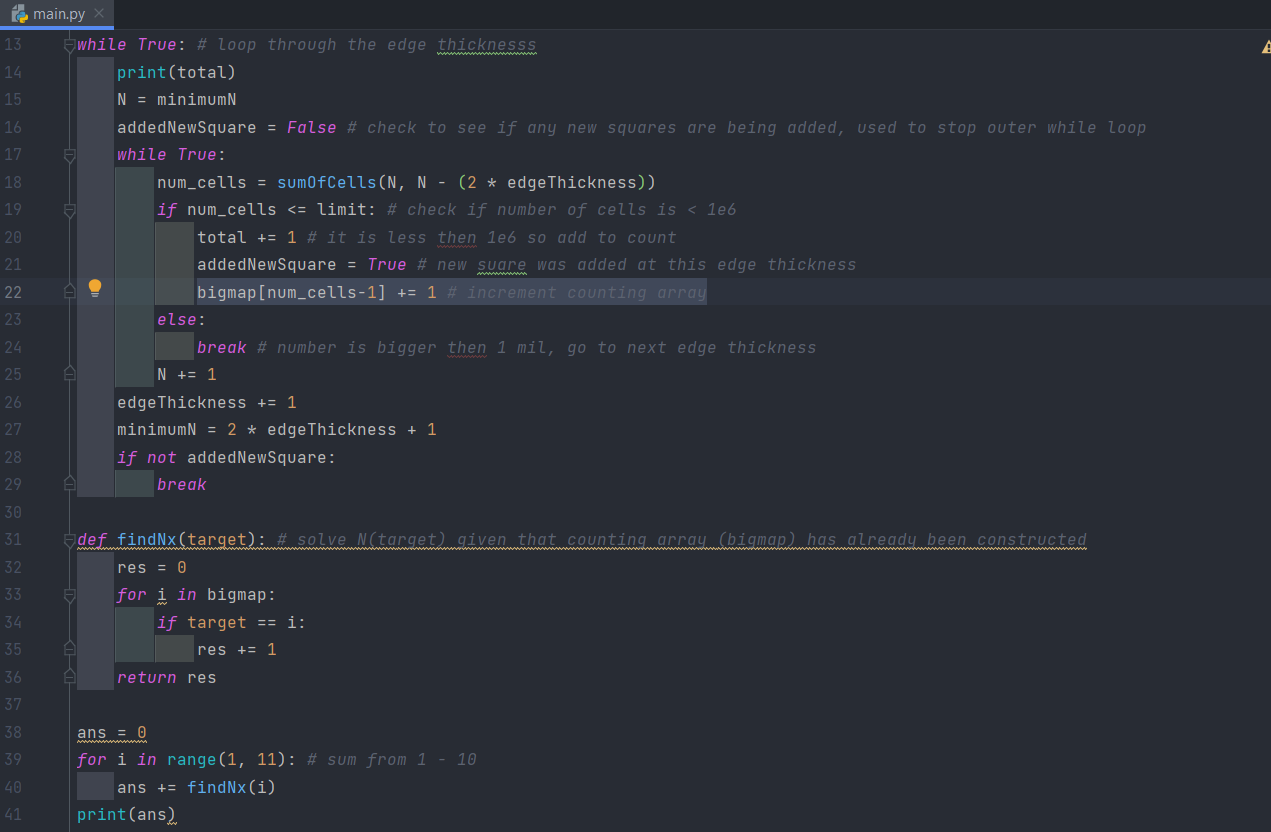Close the main.py editor tab
The height and width of the screenshot is (832, 1271).
tap(98, 14)
